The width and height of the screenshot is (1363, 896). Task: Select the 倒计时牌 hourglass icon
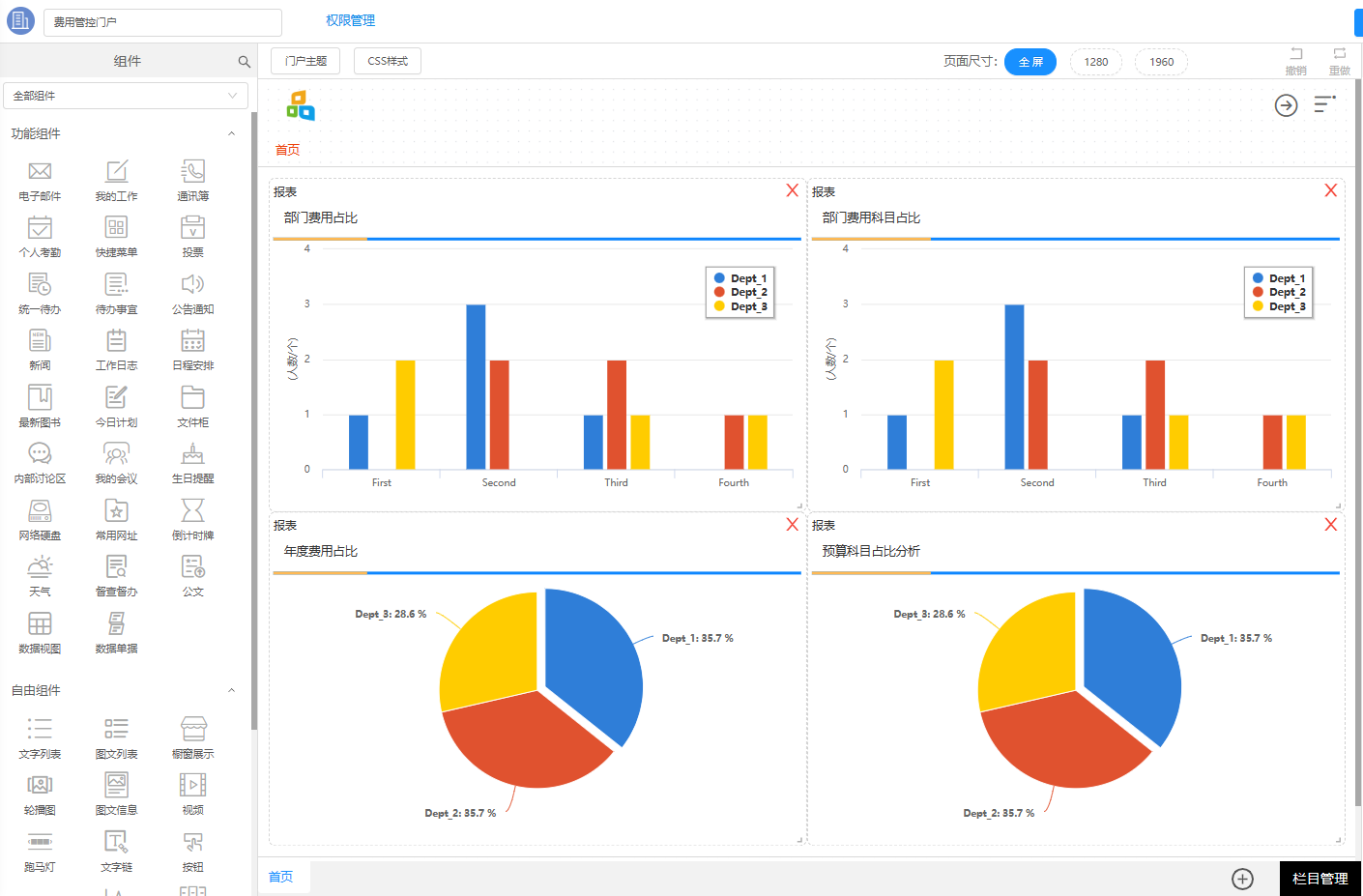(x=192, y=510)
